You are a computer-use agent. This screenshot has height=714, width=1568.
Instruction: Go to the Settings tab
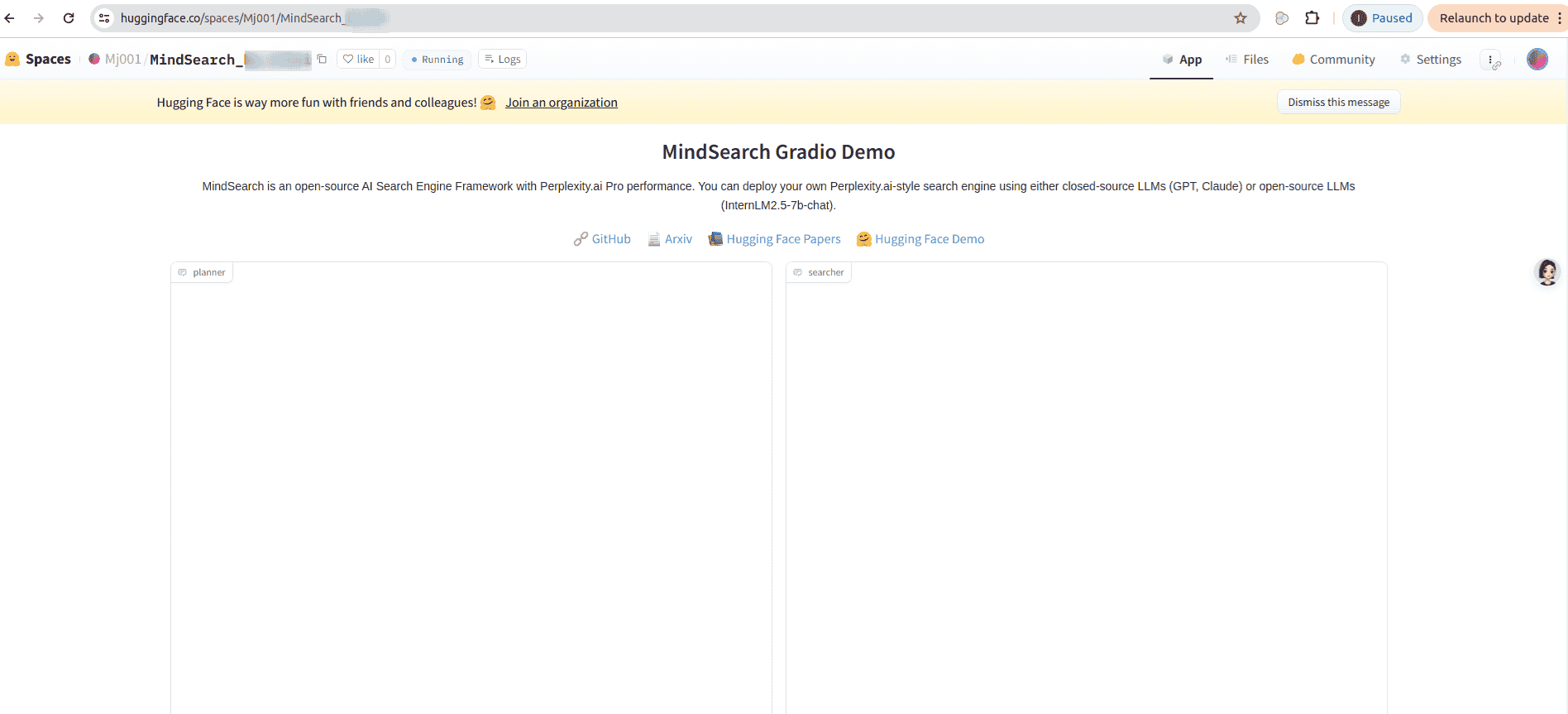(1430, 60)
